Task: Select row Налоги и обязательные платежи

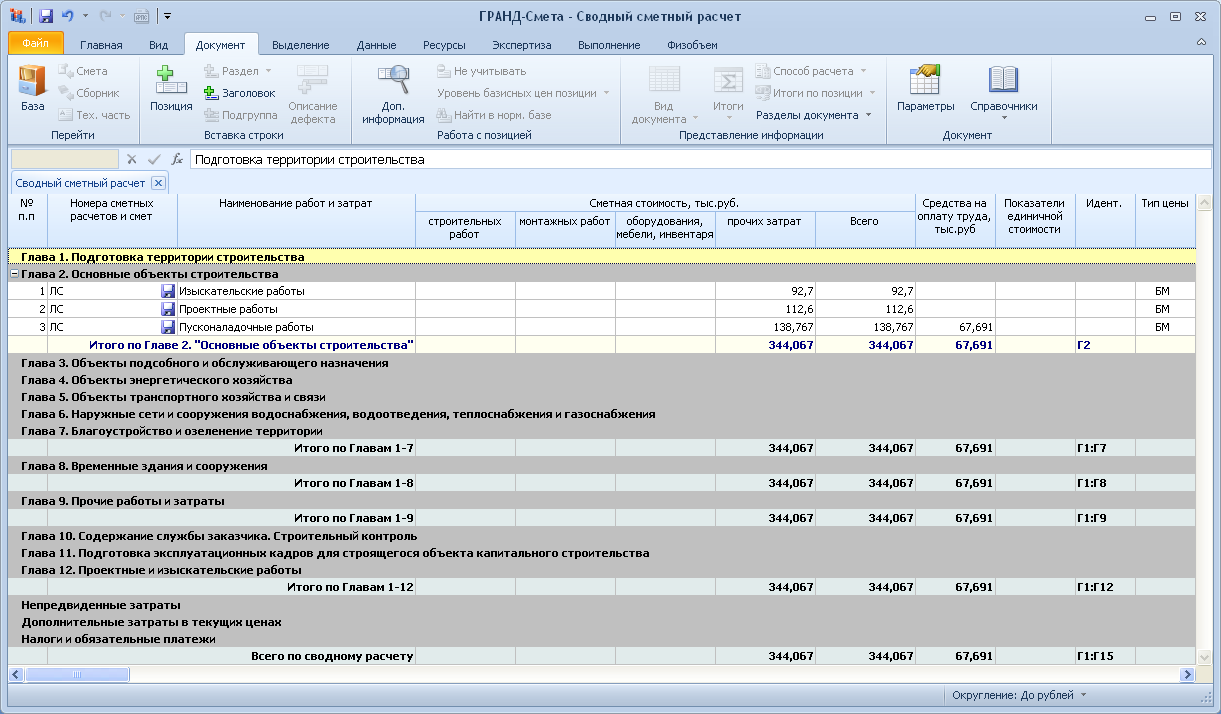Action: [603, 639]
